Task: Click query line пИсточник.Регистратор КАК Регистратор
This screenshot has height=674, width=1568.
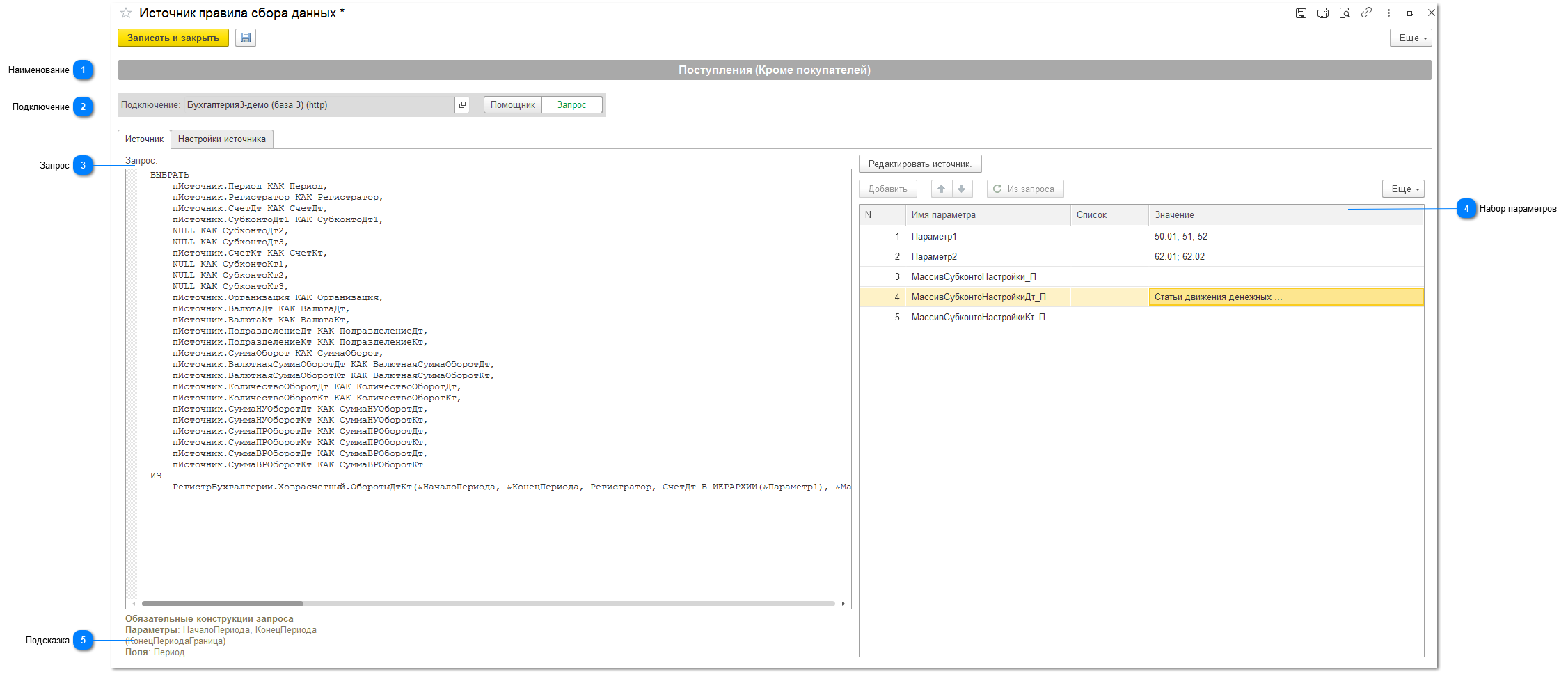Action: click(x=278, y=198)
